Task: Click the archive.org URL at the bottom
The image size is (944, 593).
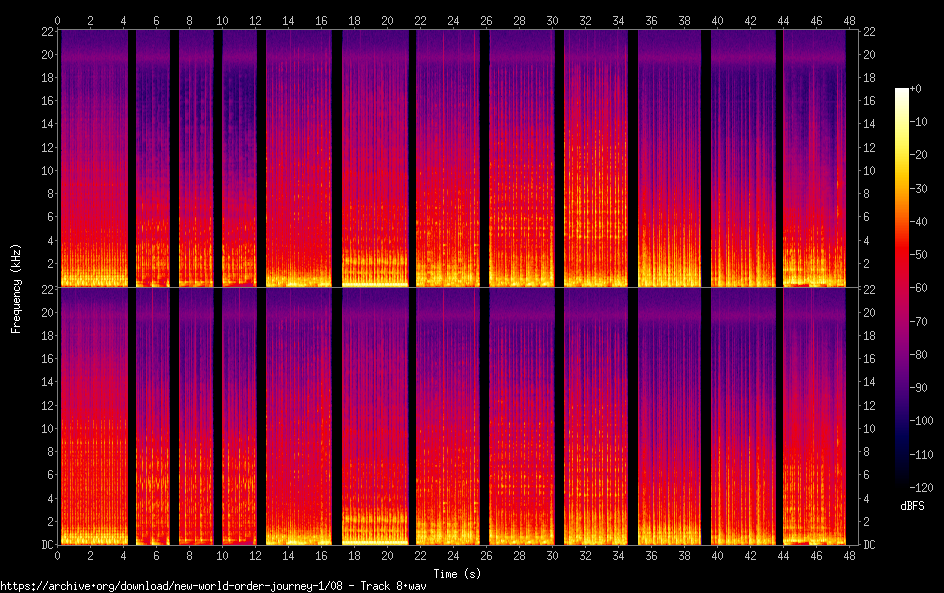Action: [x=213, y=585]
